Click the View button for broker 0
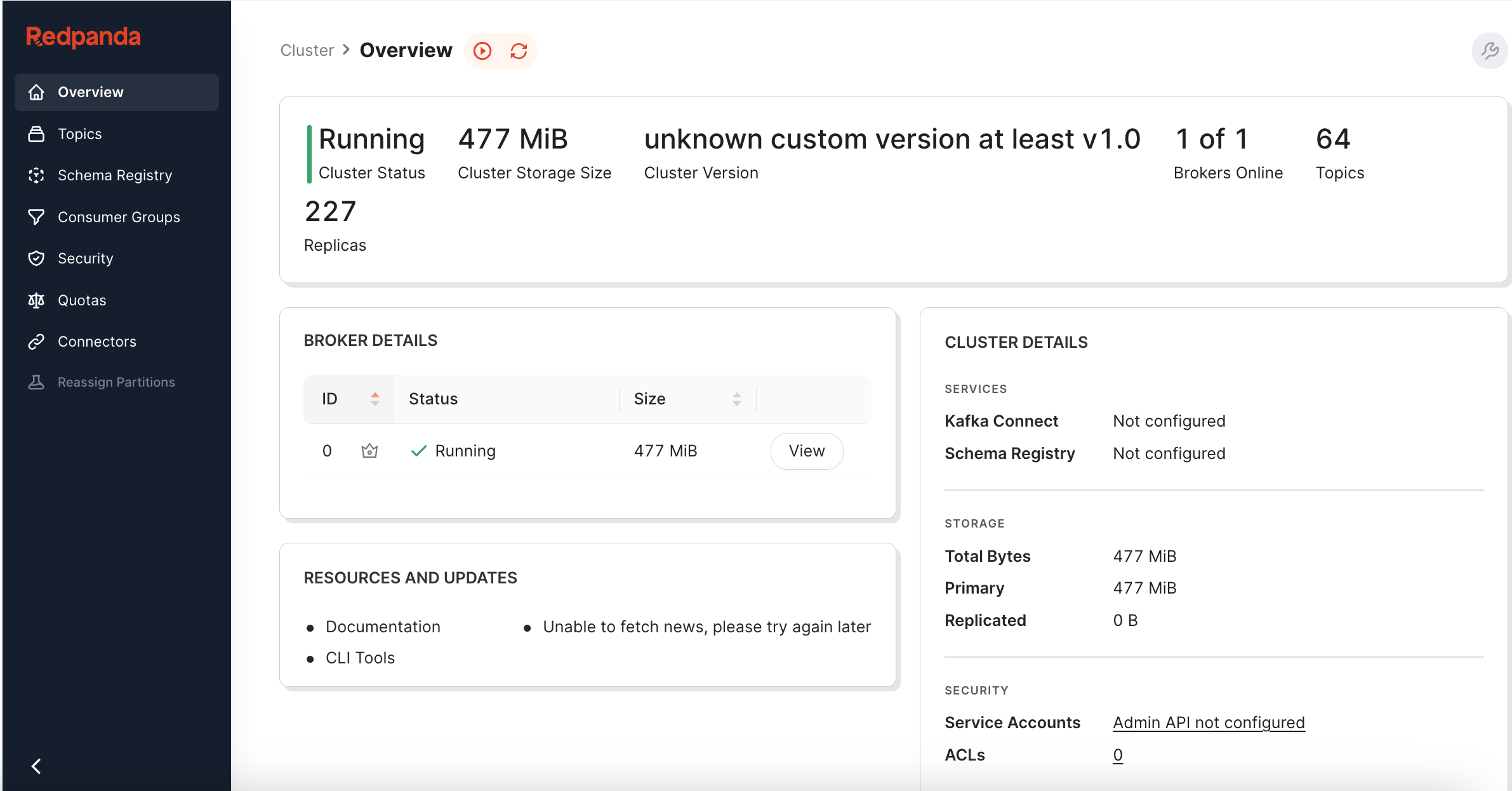Image resolution: width=1512 pixels, height=791 pixels. (807, 451)
